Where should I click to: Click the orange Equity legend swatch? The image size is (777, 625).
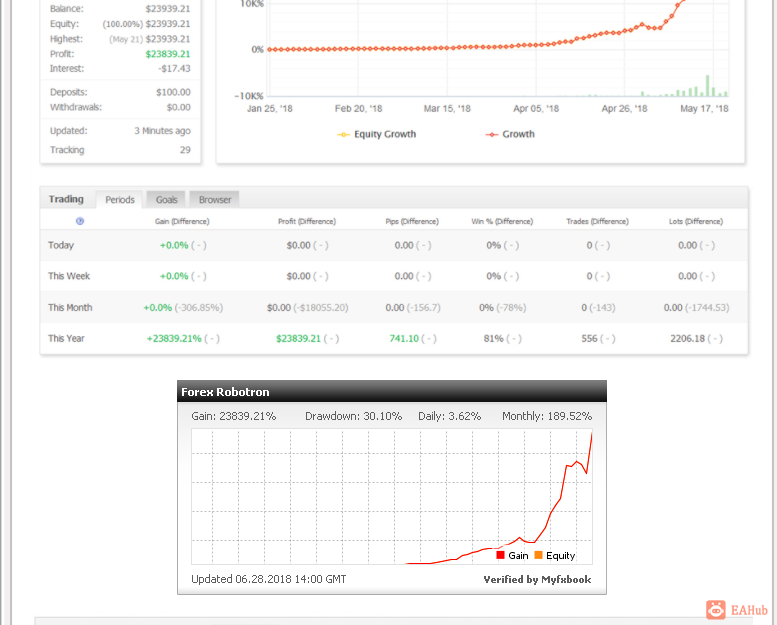[x=538, y=555]
